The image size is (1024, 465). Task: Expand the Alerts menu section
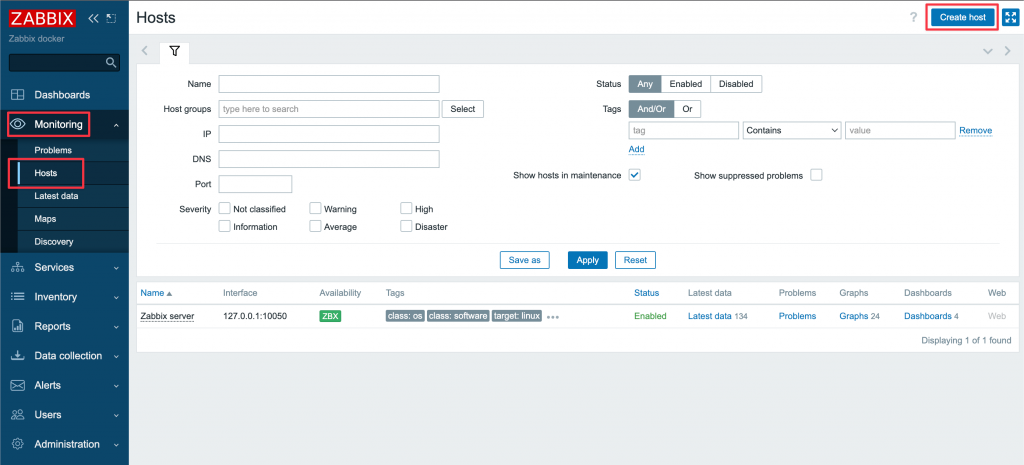pyautogui.click(x=116, y=385)
